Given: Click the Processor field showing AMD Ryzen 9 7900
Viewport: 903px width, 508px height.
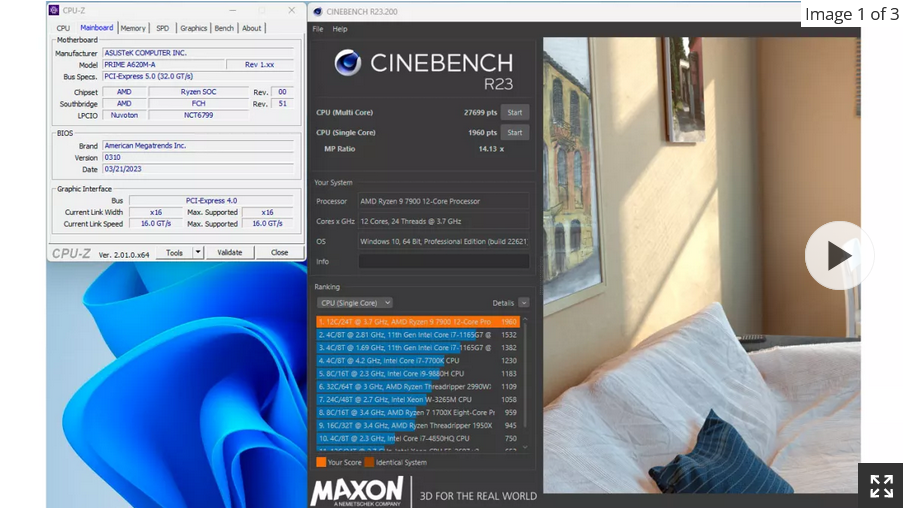Looking at the screenshot, I should [443, 201].
